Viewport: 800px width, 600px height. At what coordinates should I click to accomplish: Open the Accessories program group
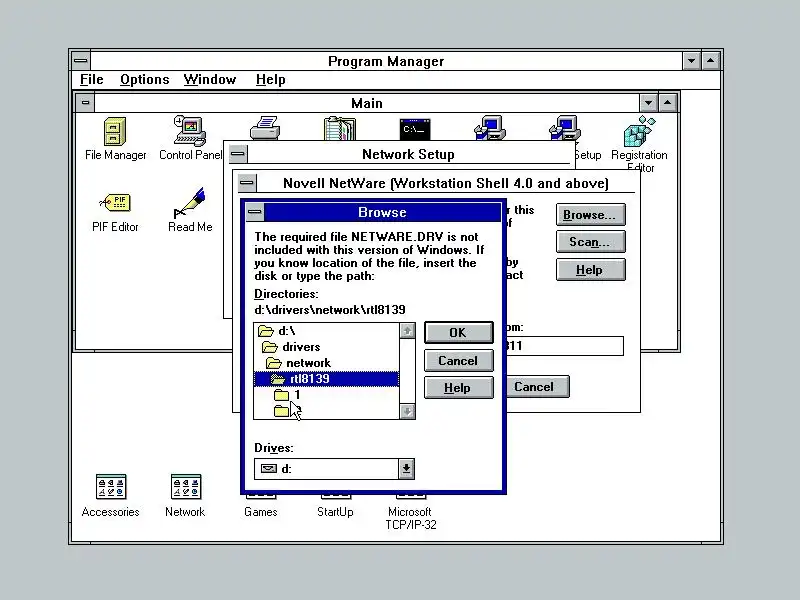111,487
